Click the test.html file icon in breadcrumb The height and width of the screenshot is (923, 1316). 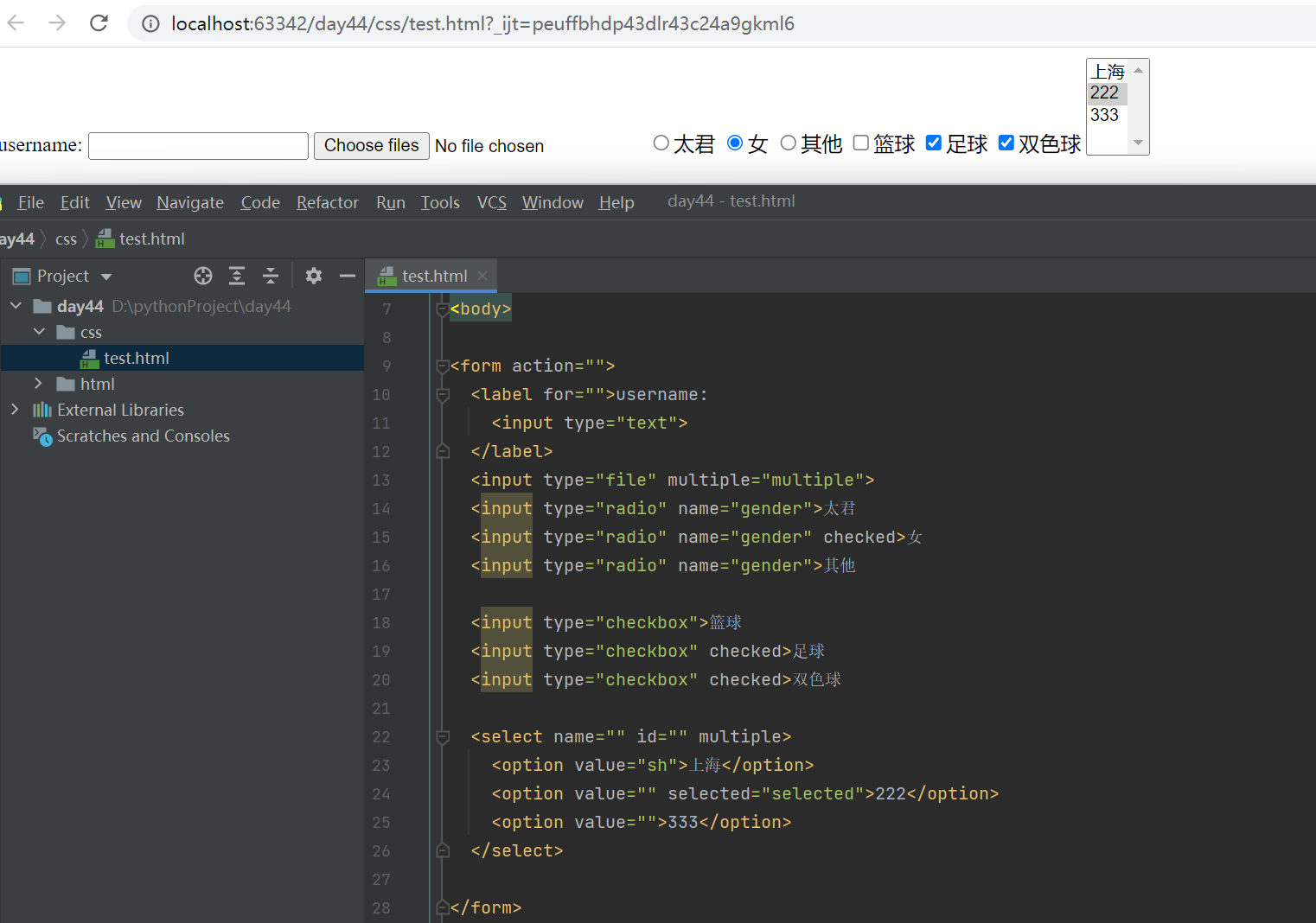click(x=105, y=239)
